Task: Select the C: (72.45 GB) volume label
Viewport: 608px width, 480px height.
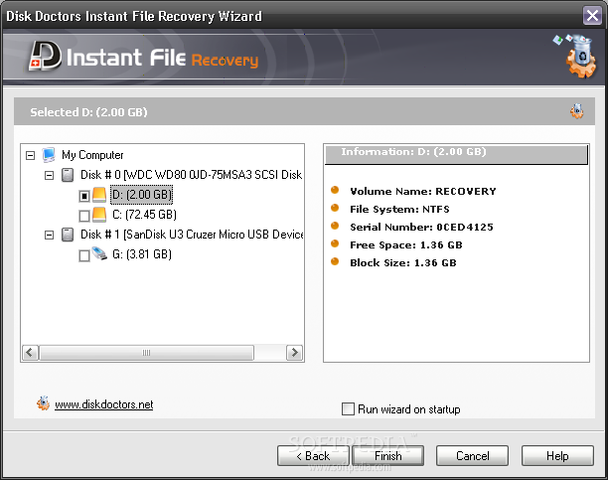Action: click(x=144, y=214)
